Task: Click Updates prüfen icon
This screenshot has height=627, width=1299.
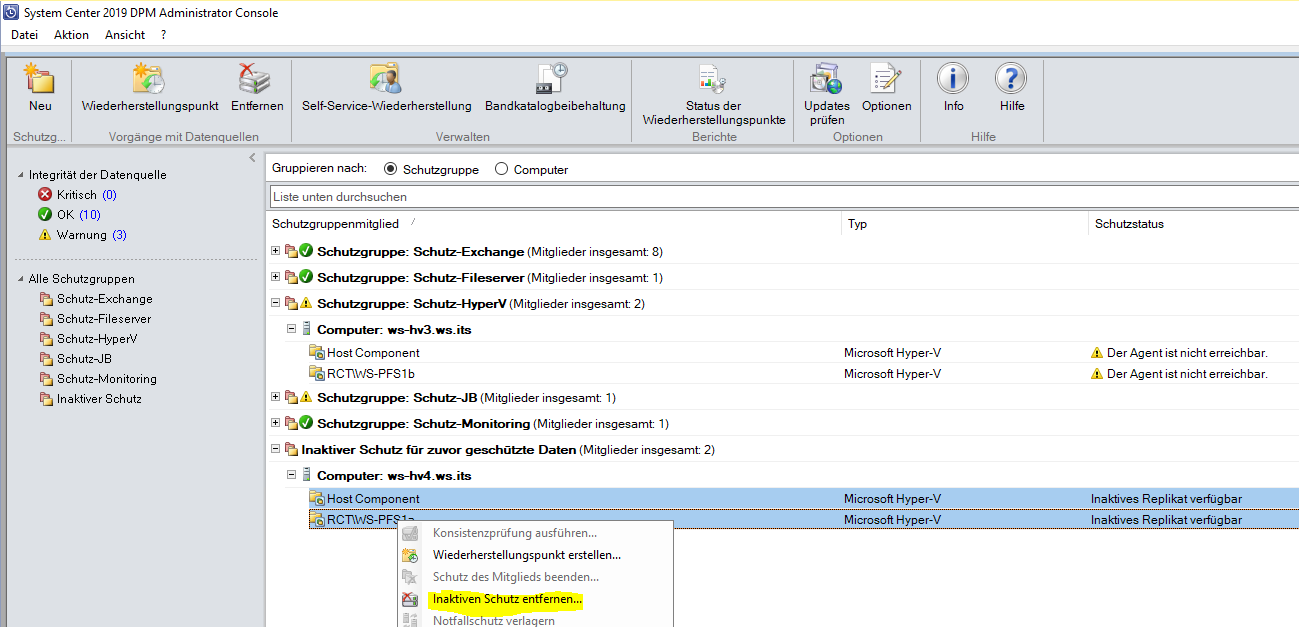Action: pyautogui.click(x=826, y=78)
